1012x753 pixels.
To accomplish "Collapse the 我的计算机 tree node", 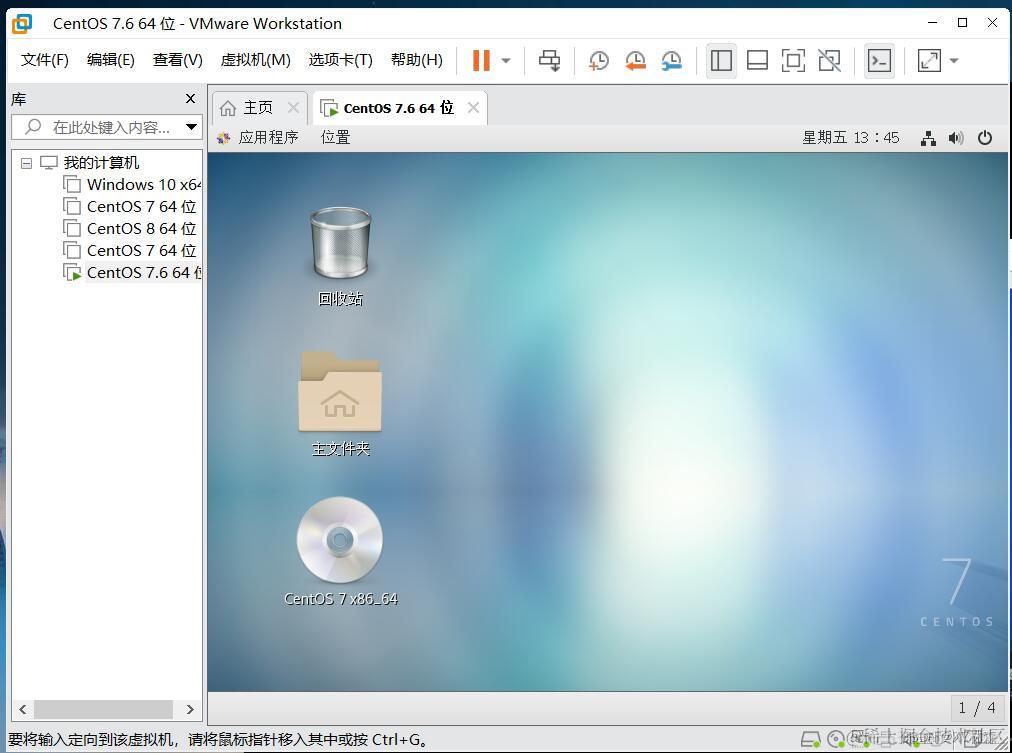I will [x=26, y=163].
